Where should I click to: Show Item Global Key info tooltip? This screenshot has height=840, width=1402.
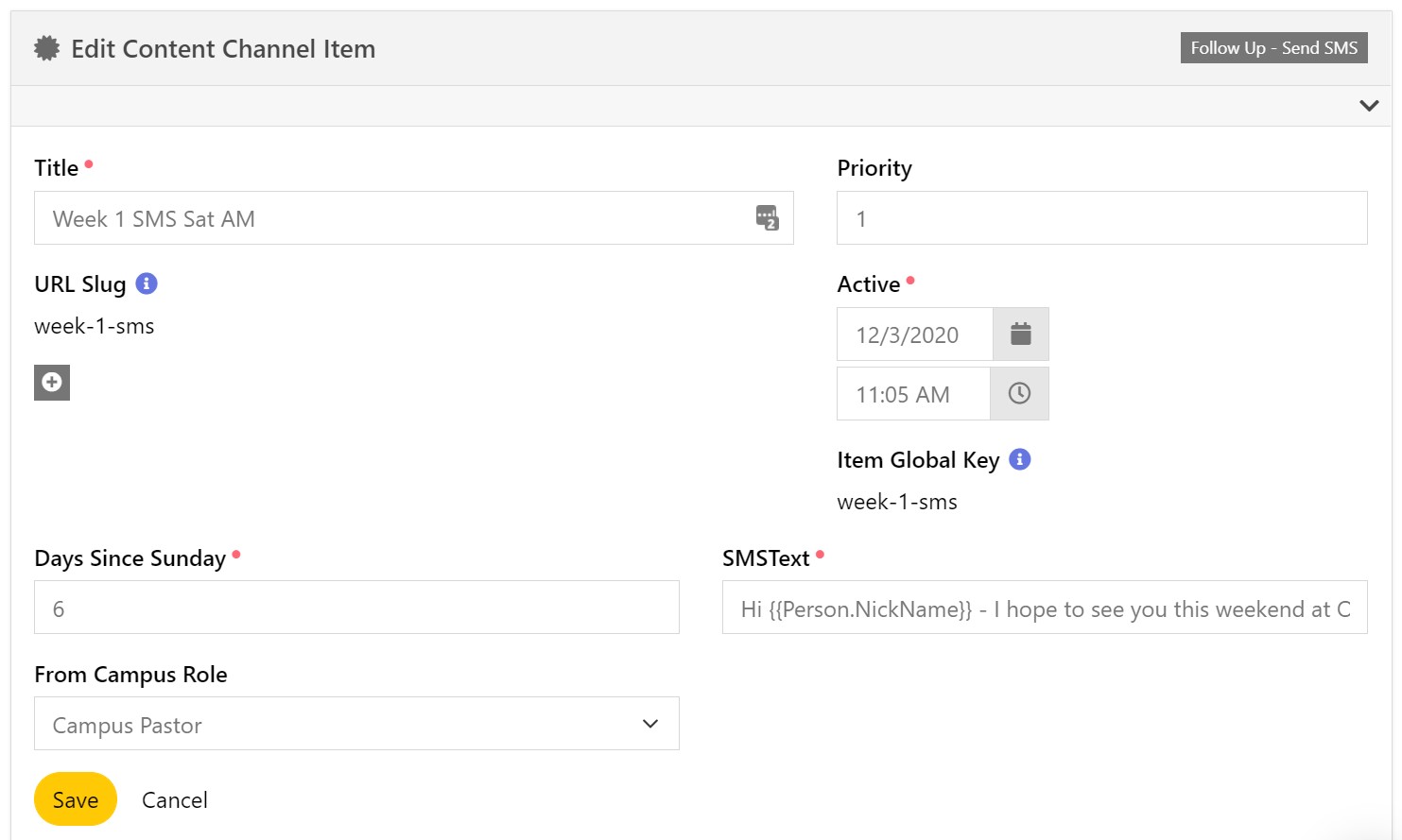click(x=1020, y=459)
